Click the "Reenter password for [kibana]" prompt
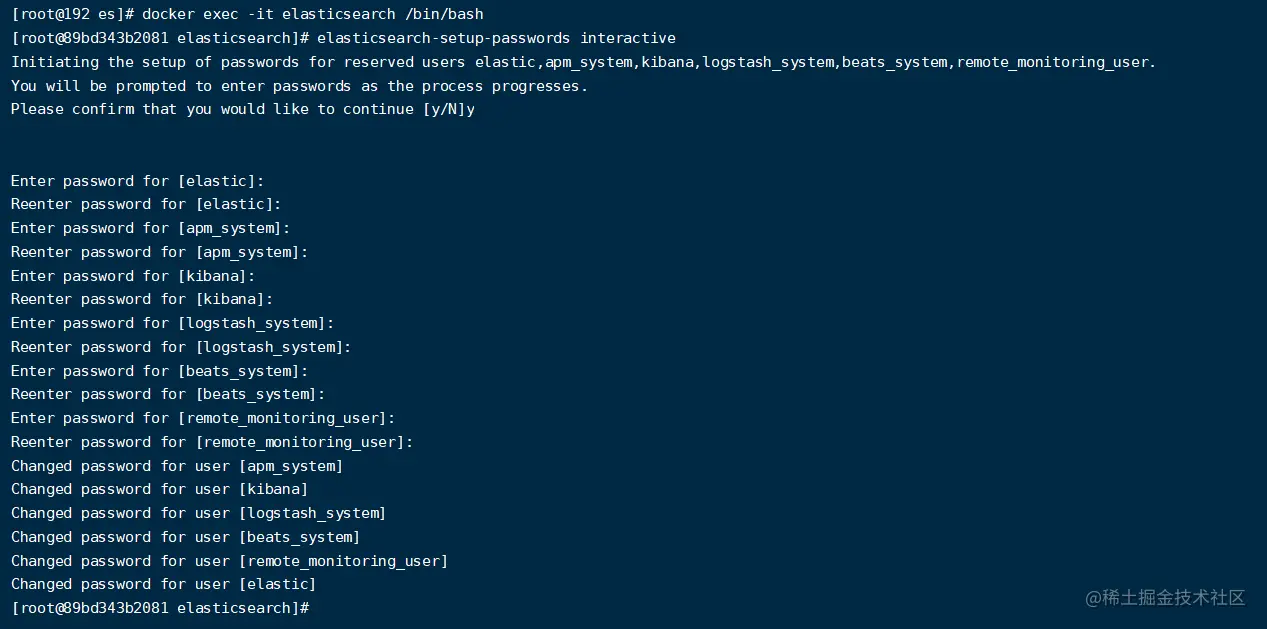1267x629 pixels. tap(142, 299)
